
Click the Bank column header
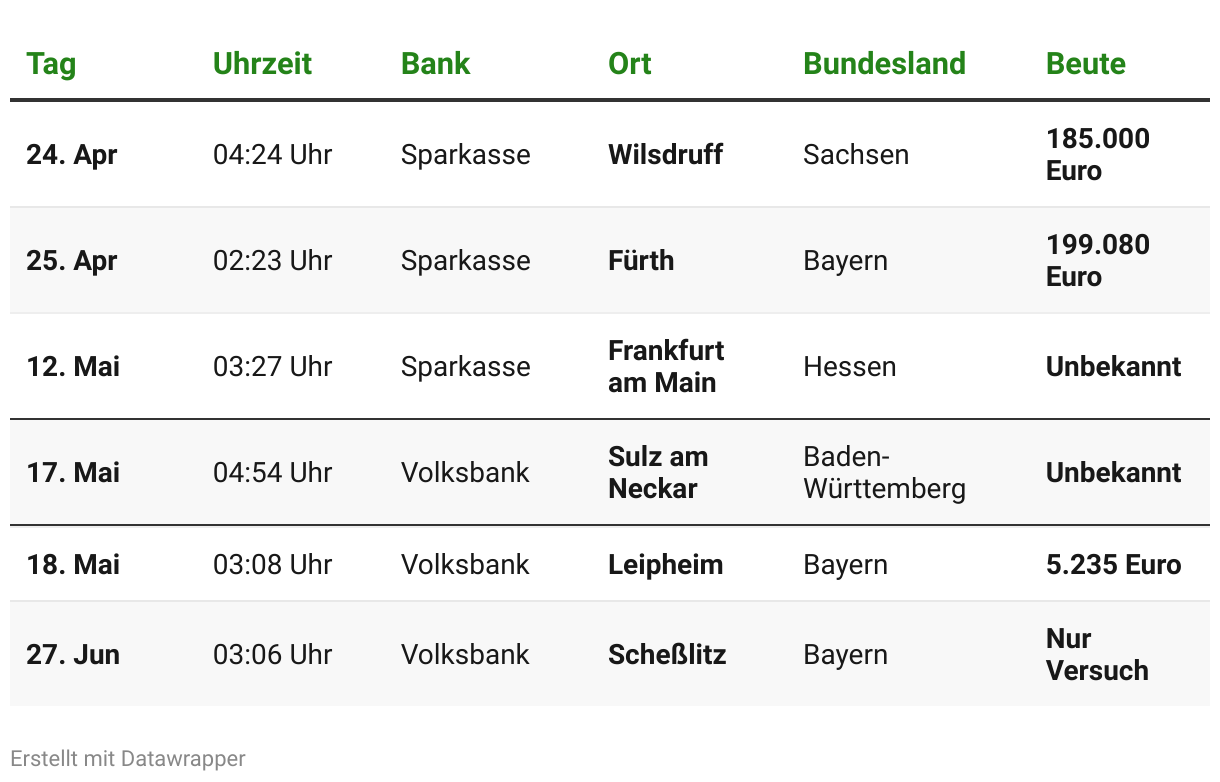point(435,64)
